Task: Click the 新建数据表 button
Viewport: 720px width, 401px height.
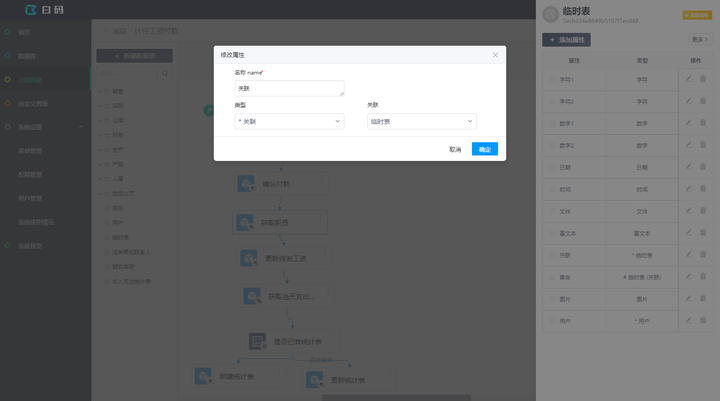Action: (135, 56)
